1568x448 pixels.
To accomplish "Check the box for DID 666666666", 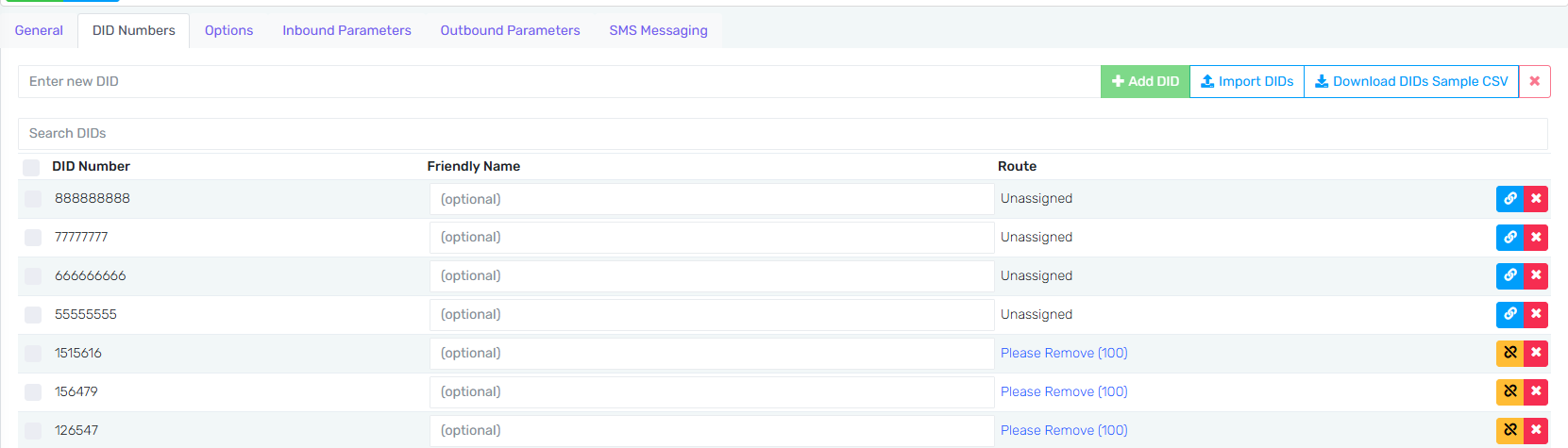I will 33,276.
